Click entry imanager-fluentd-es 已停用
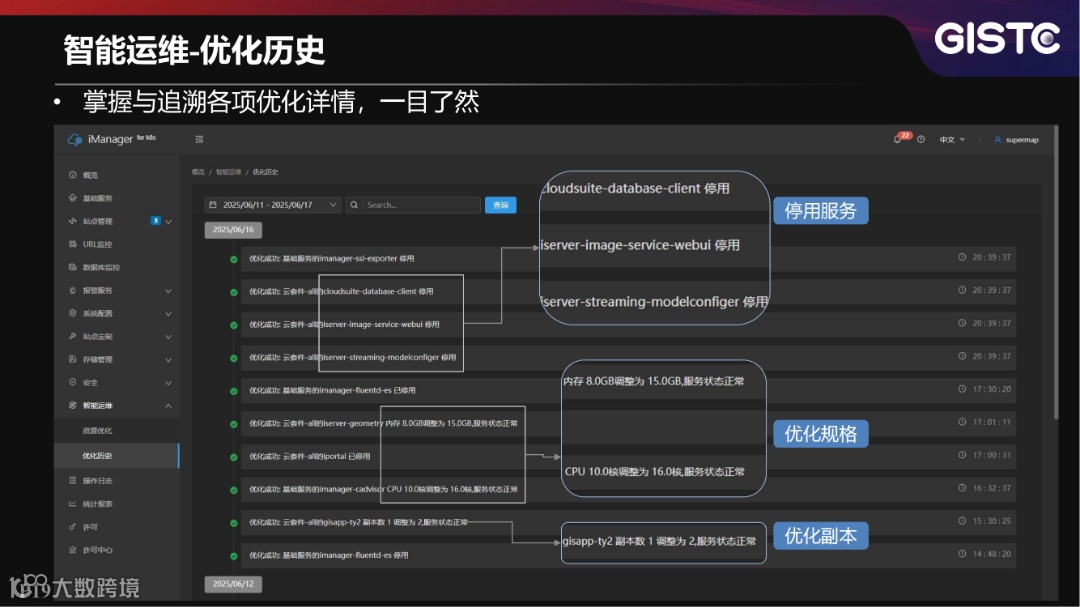The image size is (1080, 607). [628, 390]
